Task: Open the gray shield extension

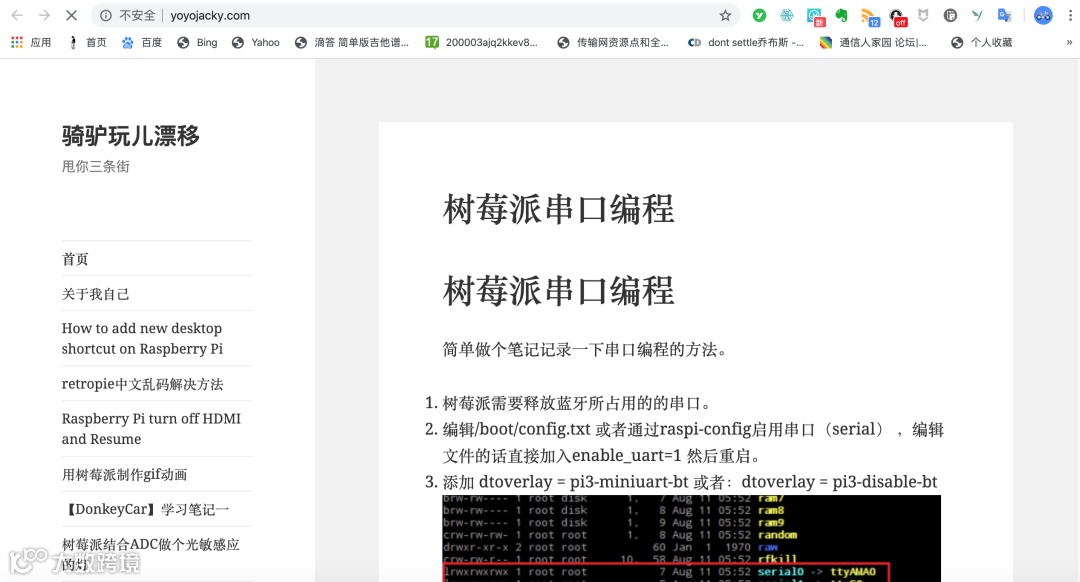Action: click(x=923, y=15)
